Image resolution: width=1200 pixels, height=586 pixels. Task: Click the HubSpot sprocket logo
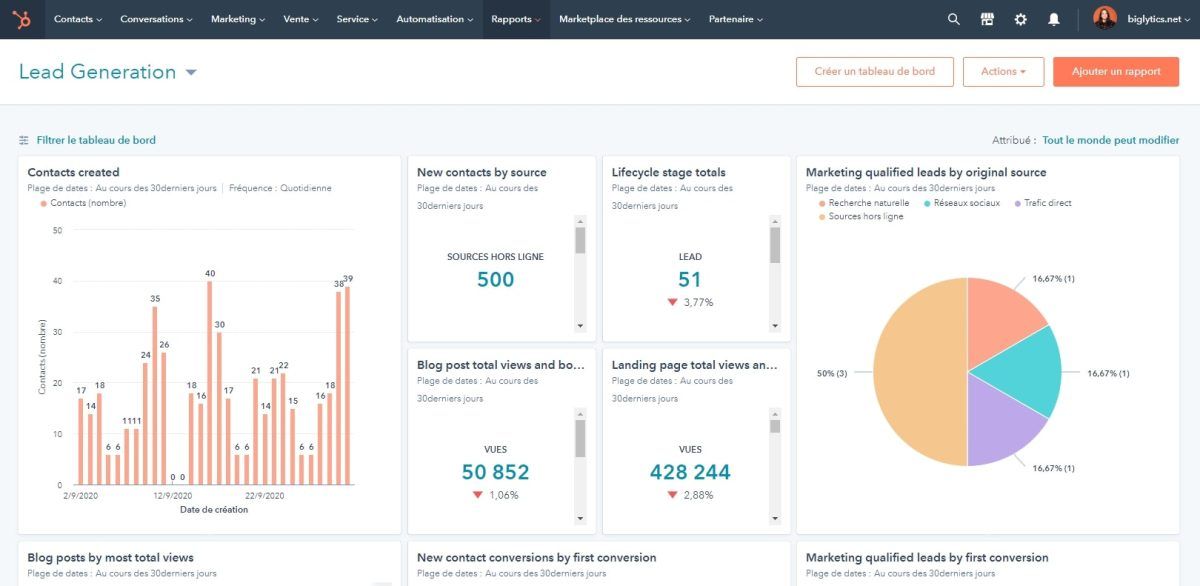point(24,18)
